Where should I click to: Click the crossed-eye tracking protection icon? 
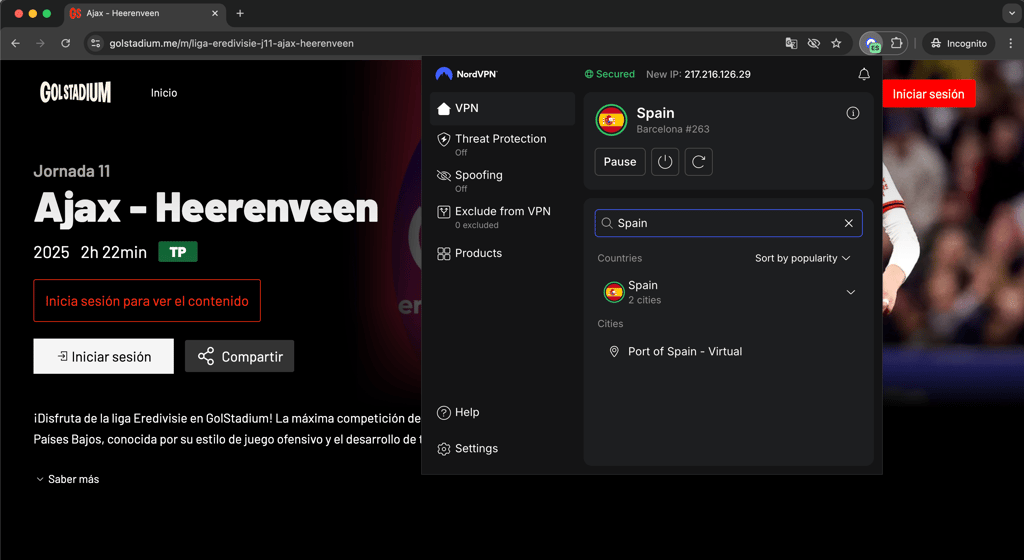[x=814, y=43]
